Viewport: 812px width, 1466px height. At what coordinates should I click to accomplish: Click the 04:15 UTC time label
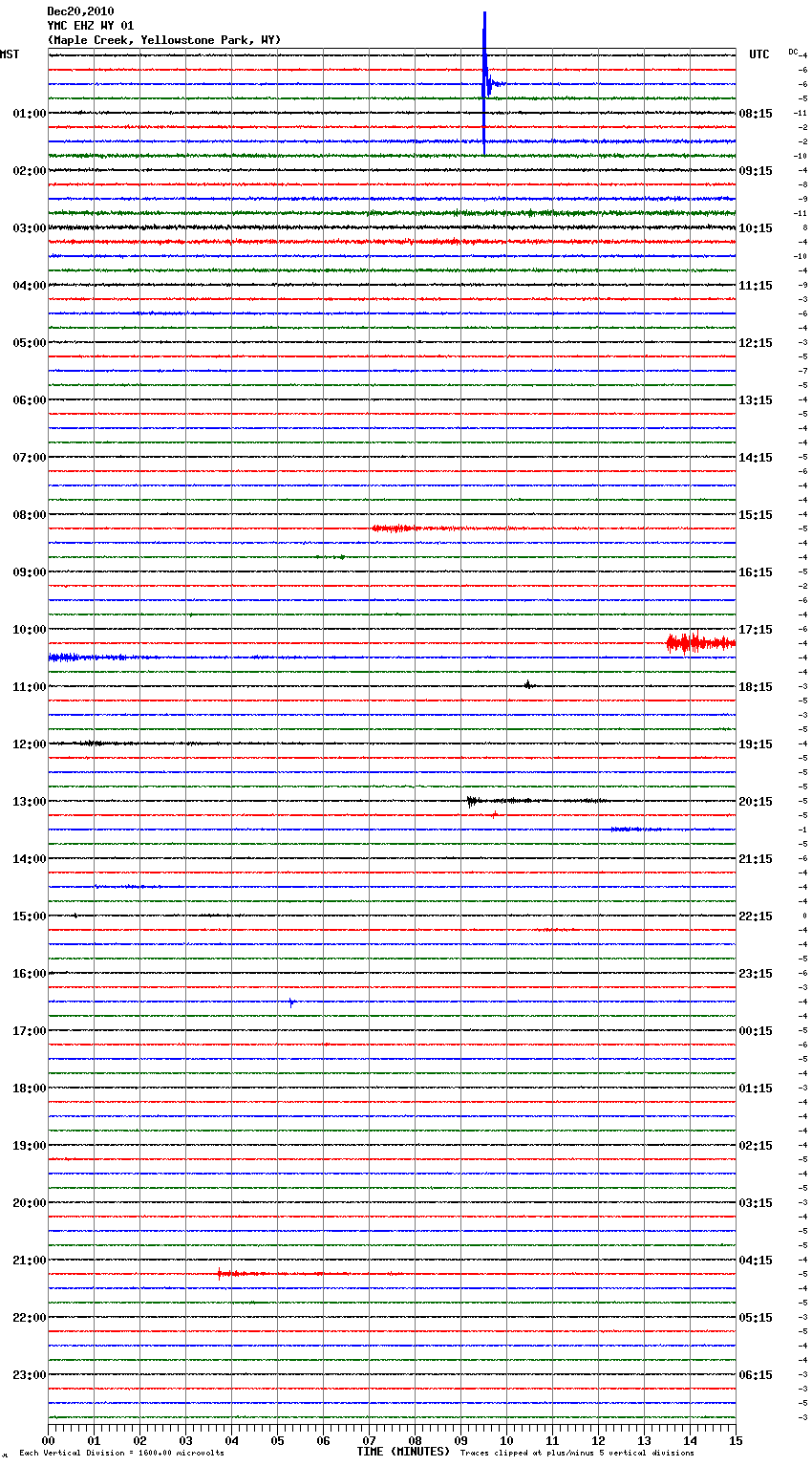[756, 1261]
